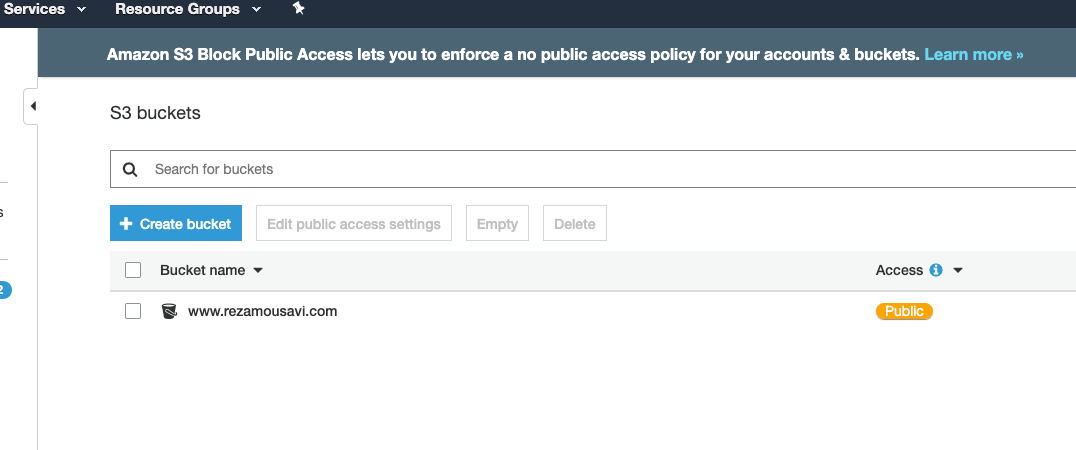Focus the Search for buckets field

[x=593, y=169]
